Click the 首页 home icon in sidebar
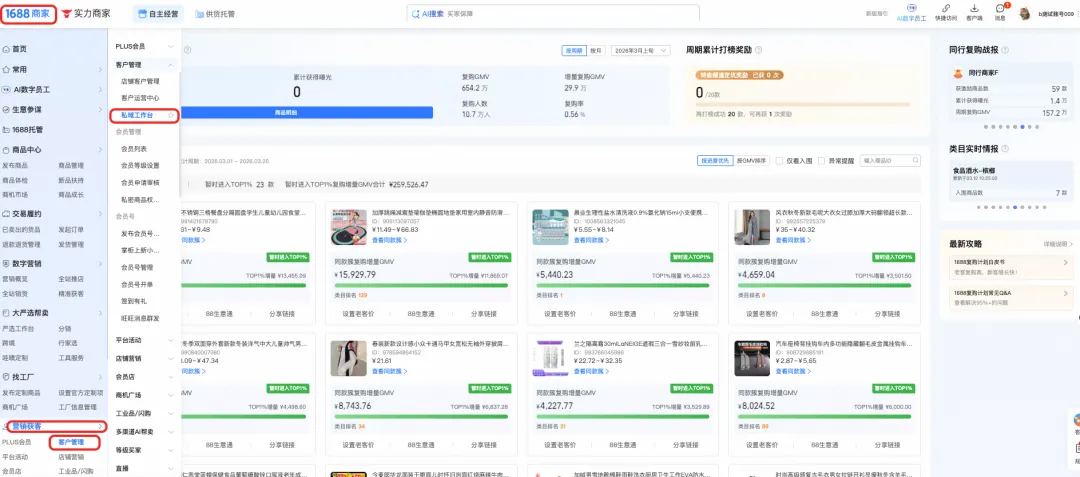Screen dimensions: 1080x477 click(6, 49)
